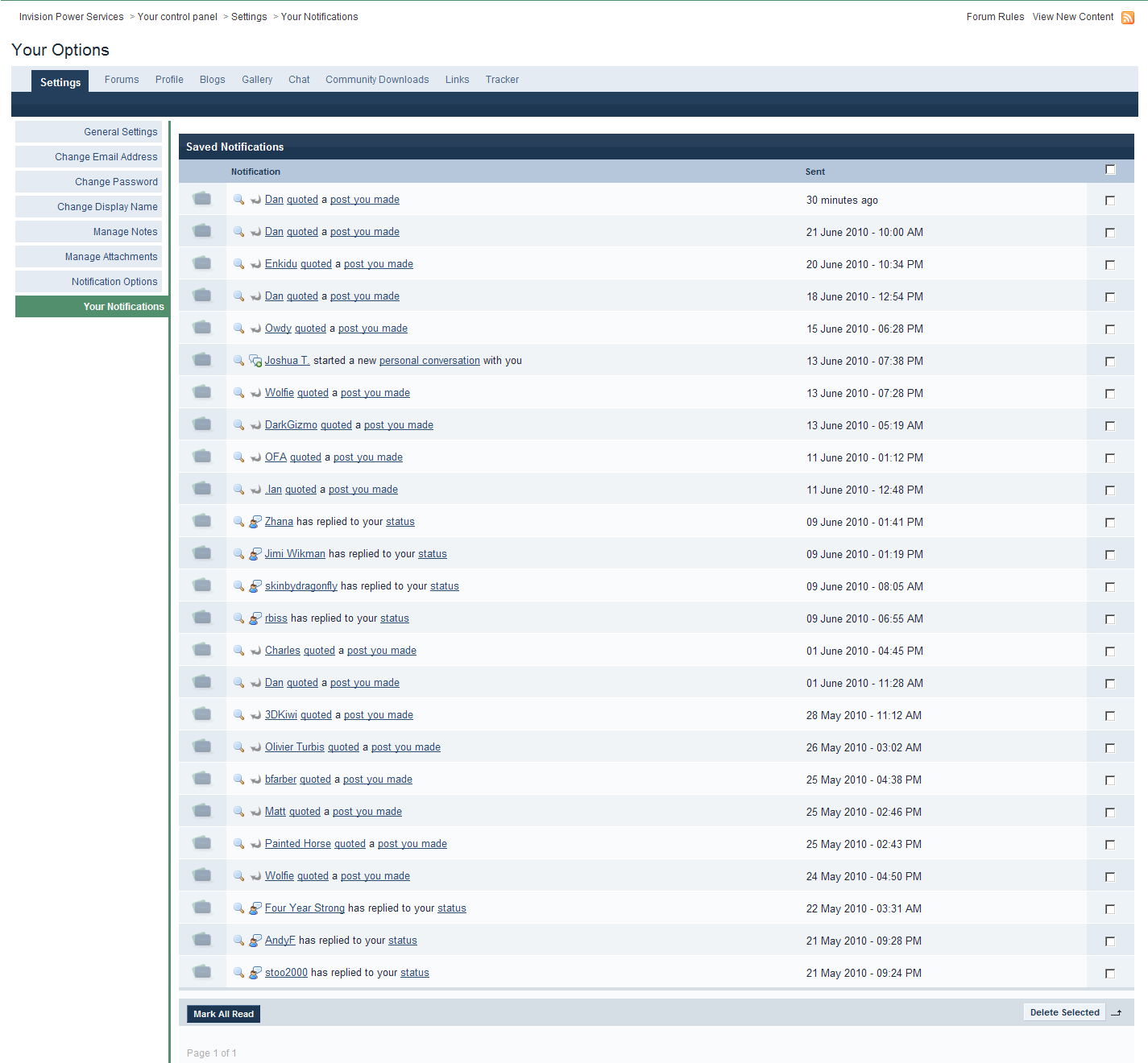This screenshot has height=1063, width=1148.
Task: Click magnifier icon in the Joshua T. row
Action: click(x=238, y=360)
